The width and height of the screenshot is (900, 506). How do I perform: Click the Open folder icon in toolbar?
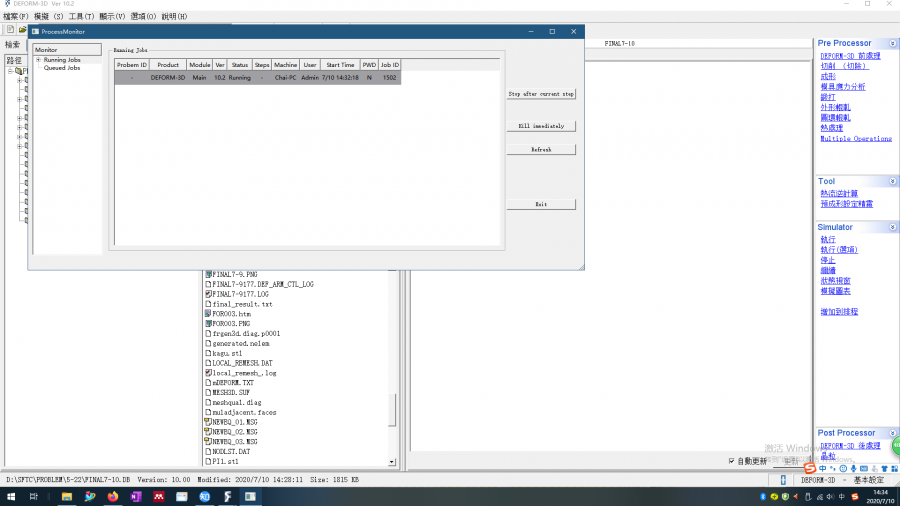(22, 30)
